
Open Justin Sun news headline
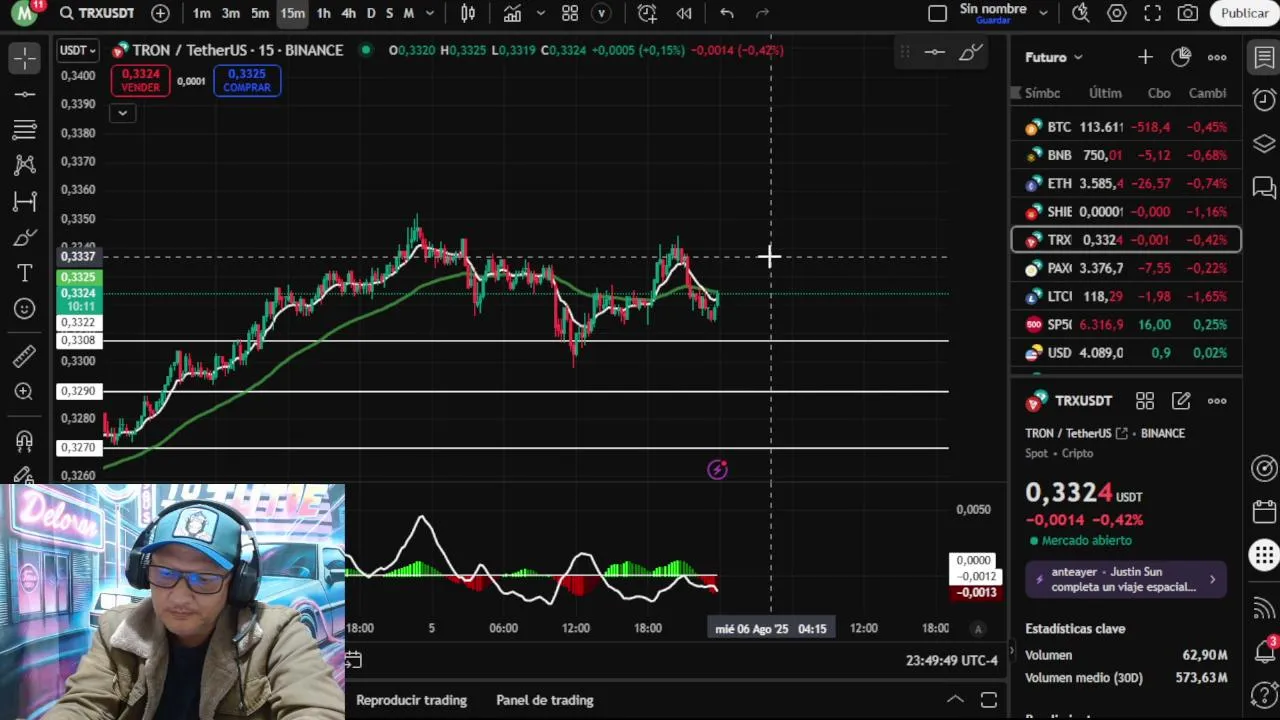1126,579
